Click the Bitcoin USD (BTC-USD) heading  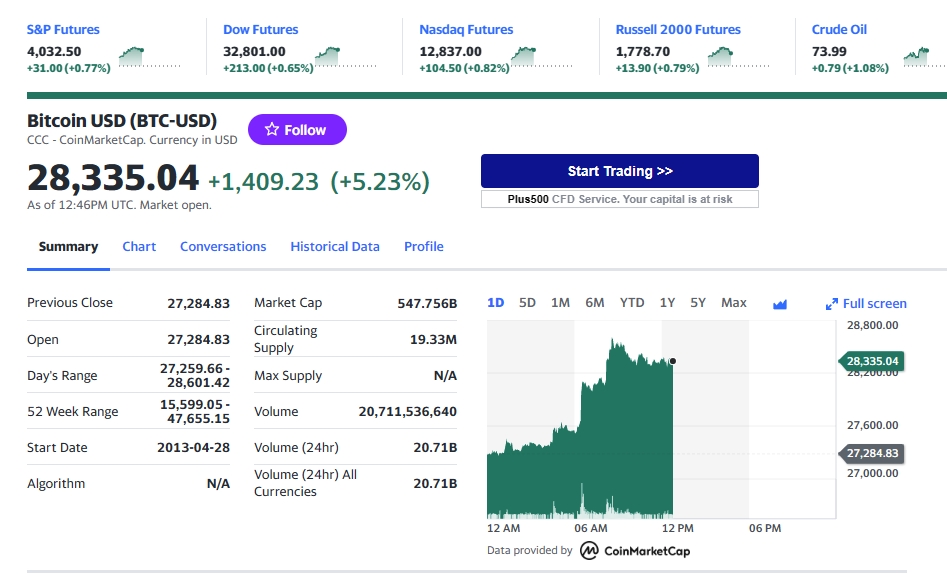click(122, 121)
